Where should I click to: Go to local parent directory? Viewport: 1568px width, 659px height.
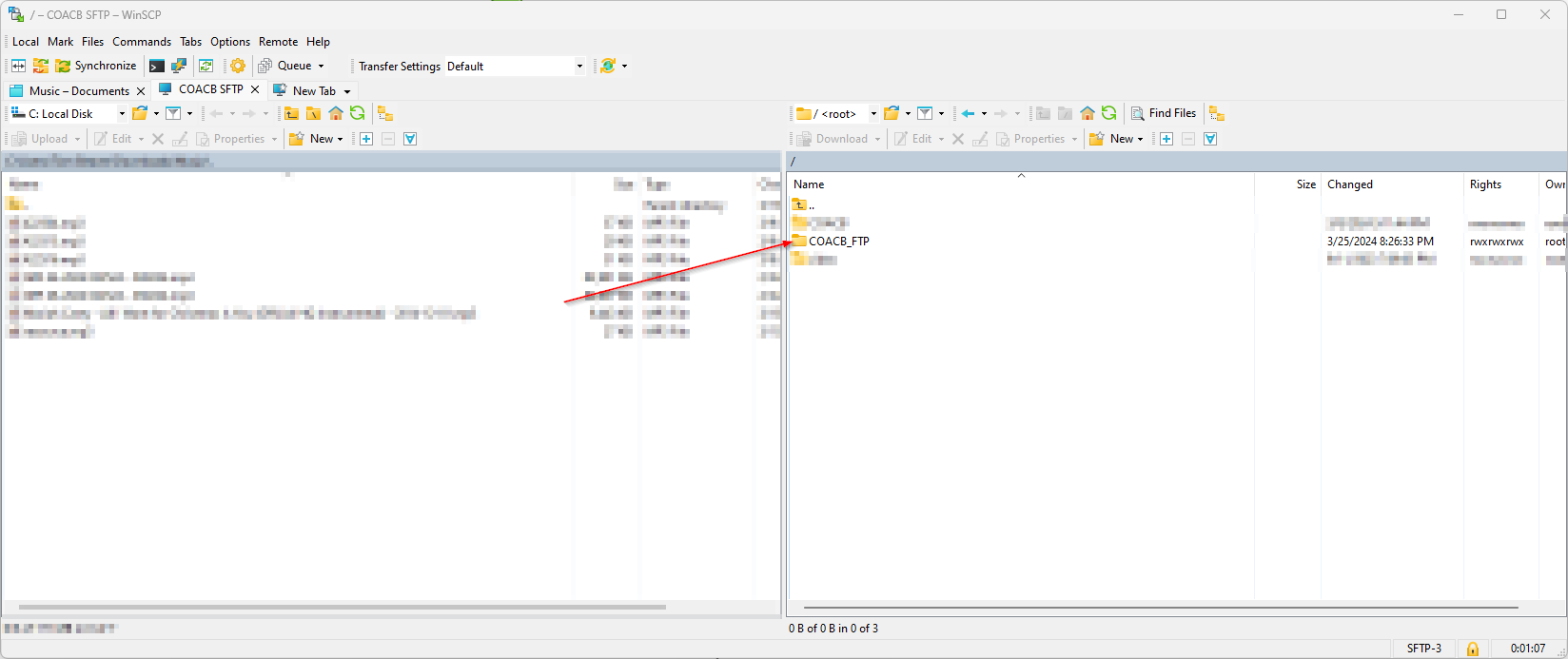point(291,114)
